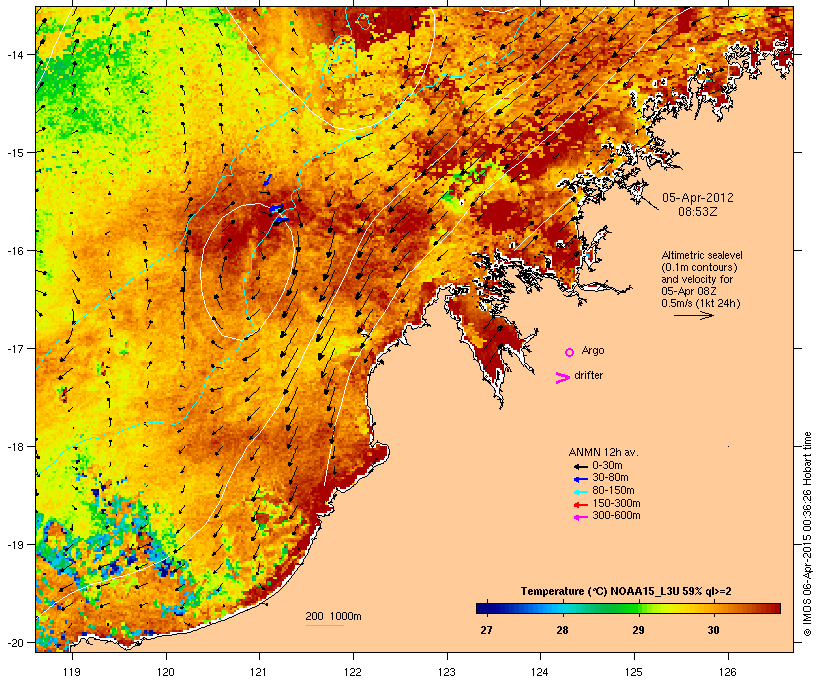Click the vertical IMOS copyright timestamp text
The width and height of the screenshot is (820, 680).
coord(807,534)
